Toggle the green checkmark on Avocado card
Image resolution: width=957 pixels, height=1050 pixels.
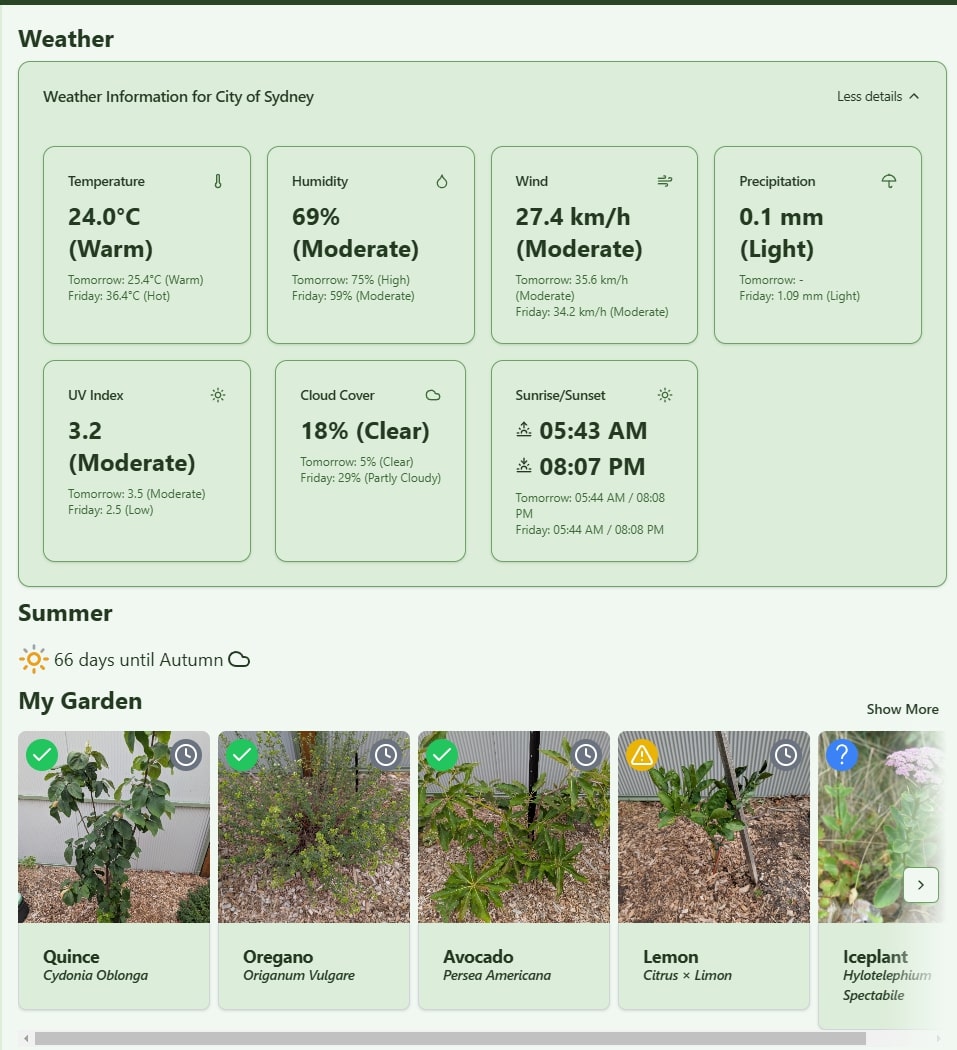(442, 755)
